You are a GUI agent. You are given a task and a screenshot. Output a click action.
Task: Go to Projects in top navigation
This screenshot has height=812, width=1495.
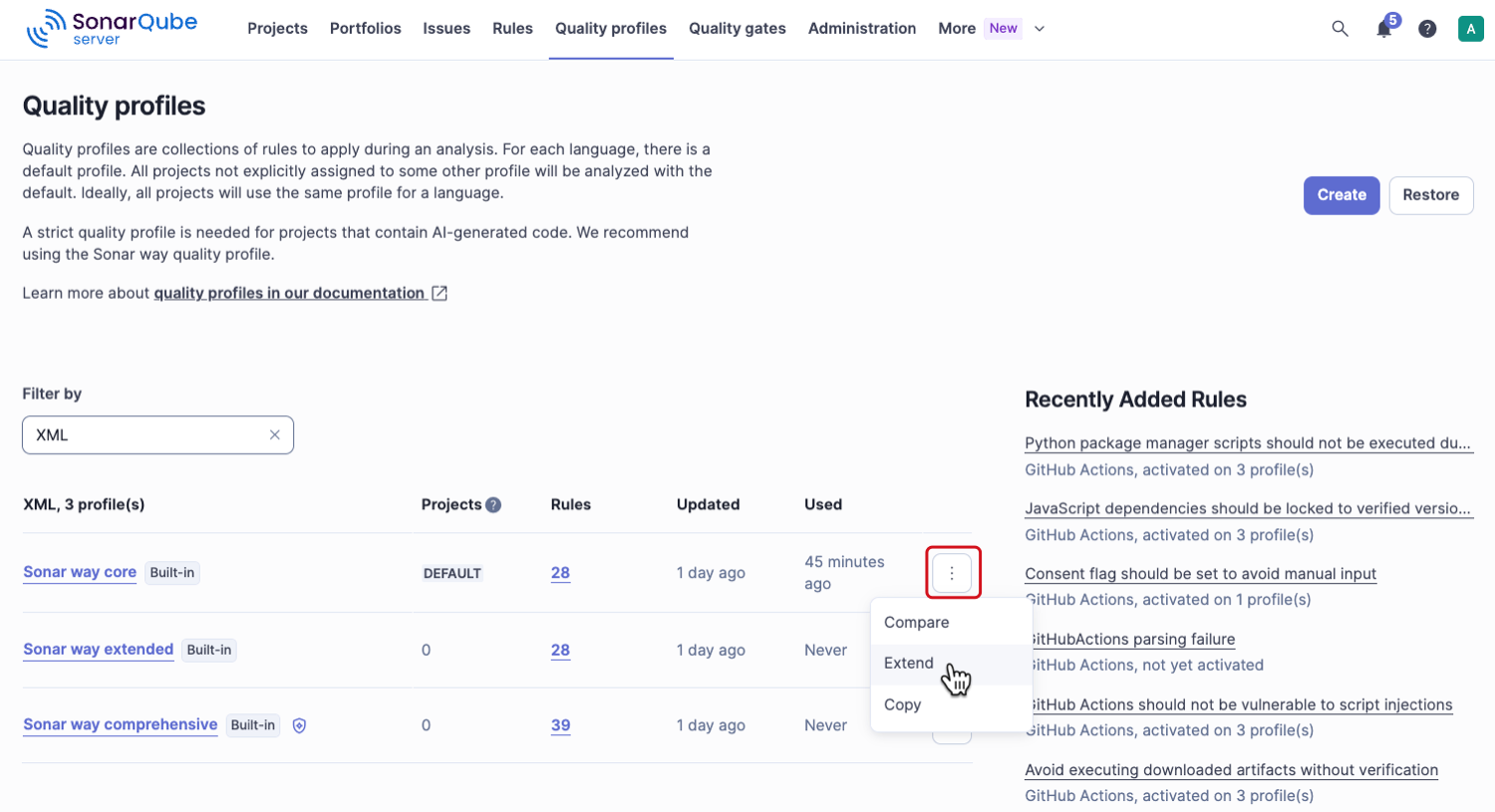pos(277,29)
